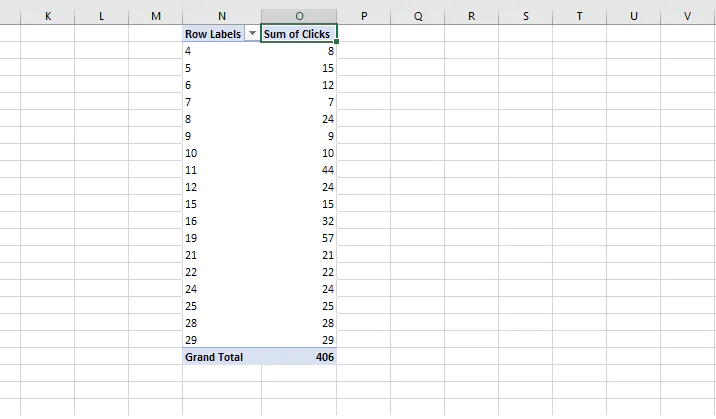Image resolution: width=716 pixels, height=419 pixels.
Task: Click row label 11 cell
Action: coord(222,170)
